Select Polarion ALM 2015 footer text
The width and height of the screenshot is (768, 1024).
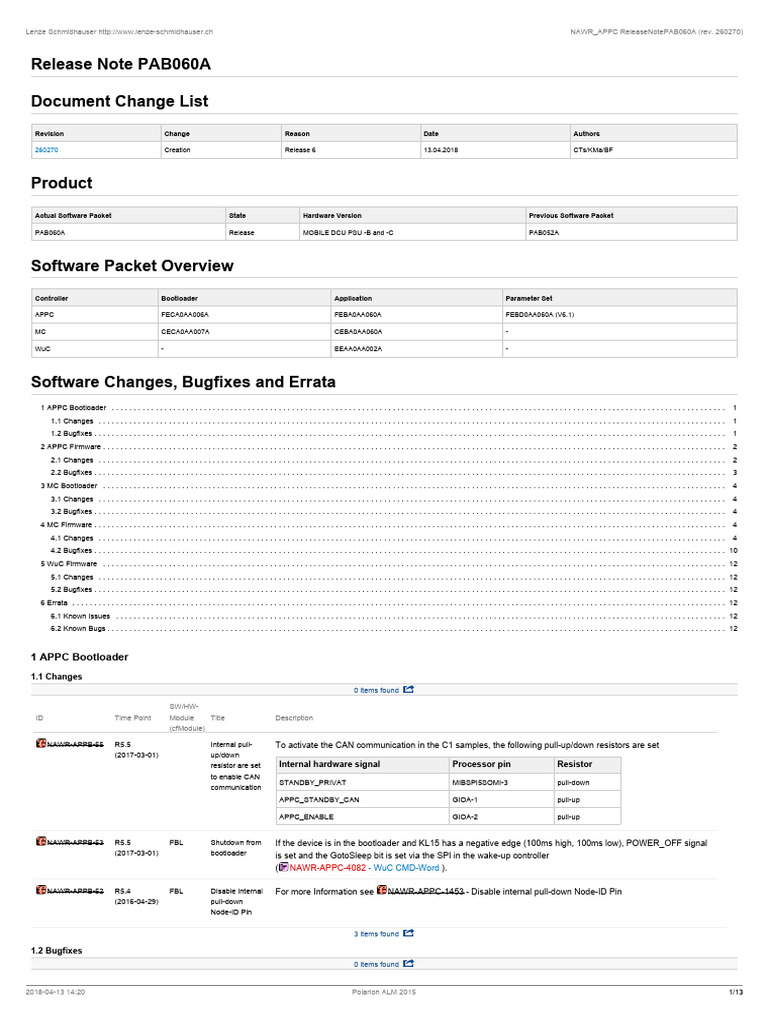coord(384,992)
